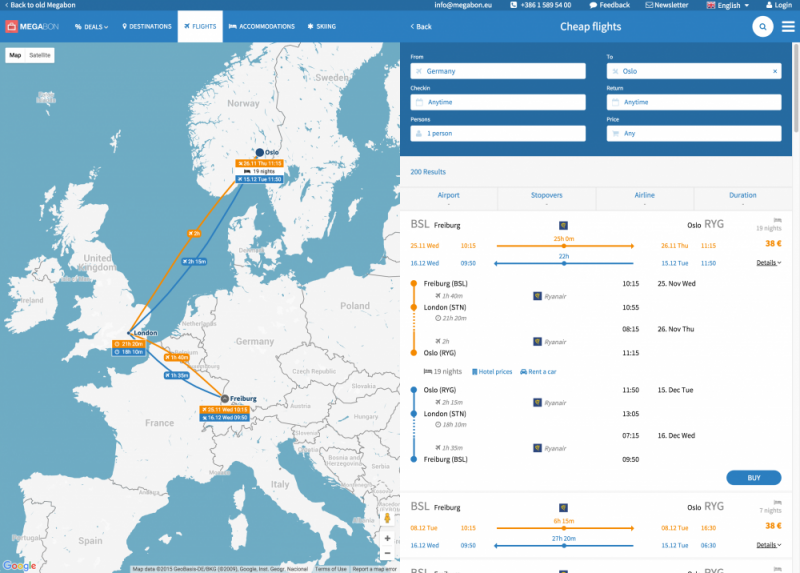
Task: Open the Duration filter column
Action: click(x=742, y=198)
